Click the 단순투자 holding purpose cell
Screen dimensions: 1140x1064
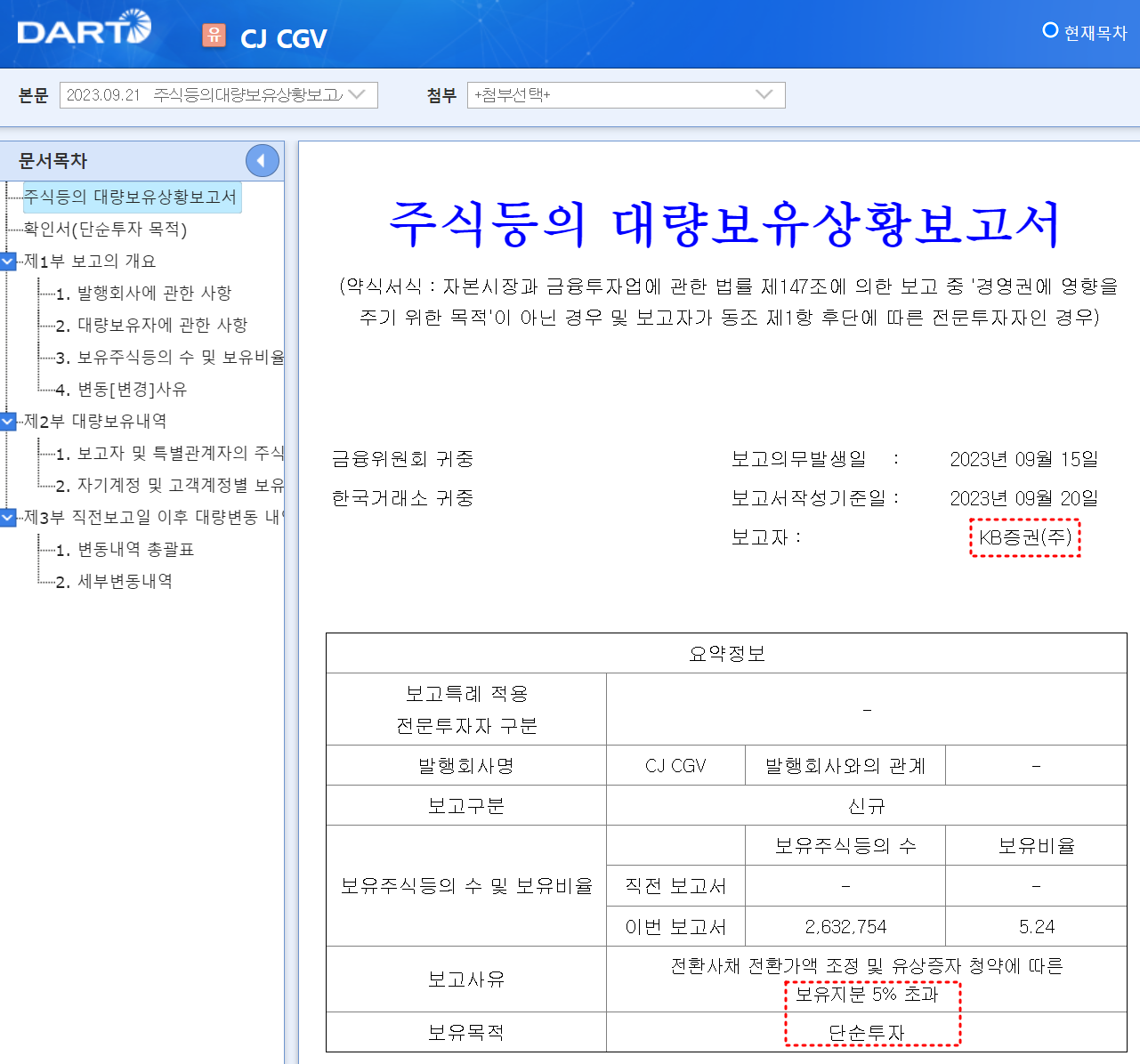pyautogui.click(x=867, y=1033)
